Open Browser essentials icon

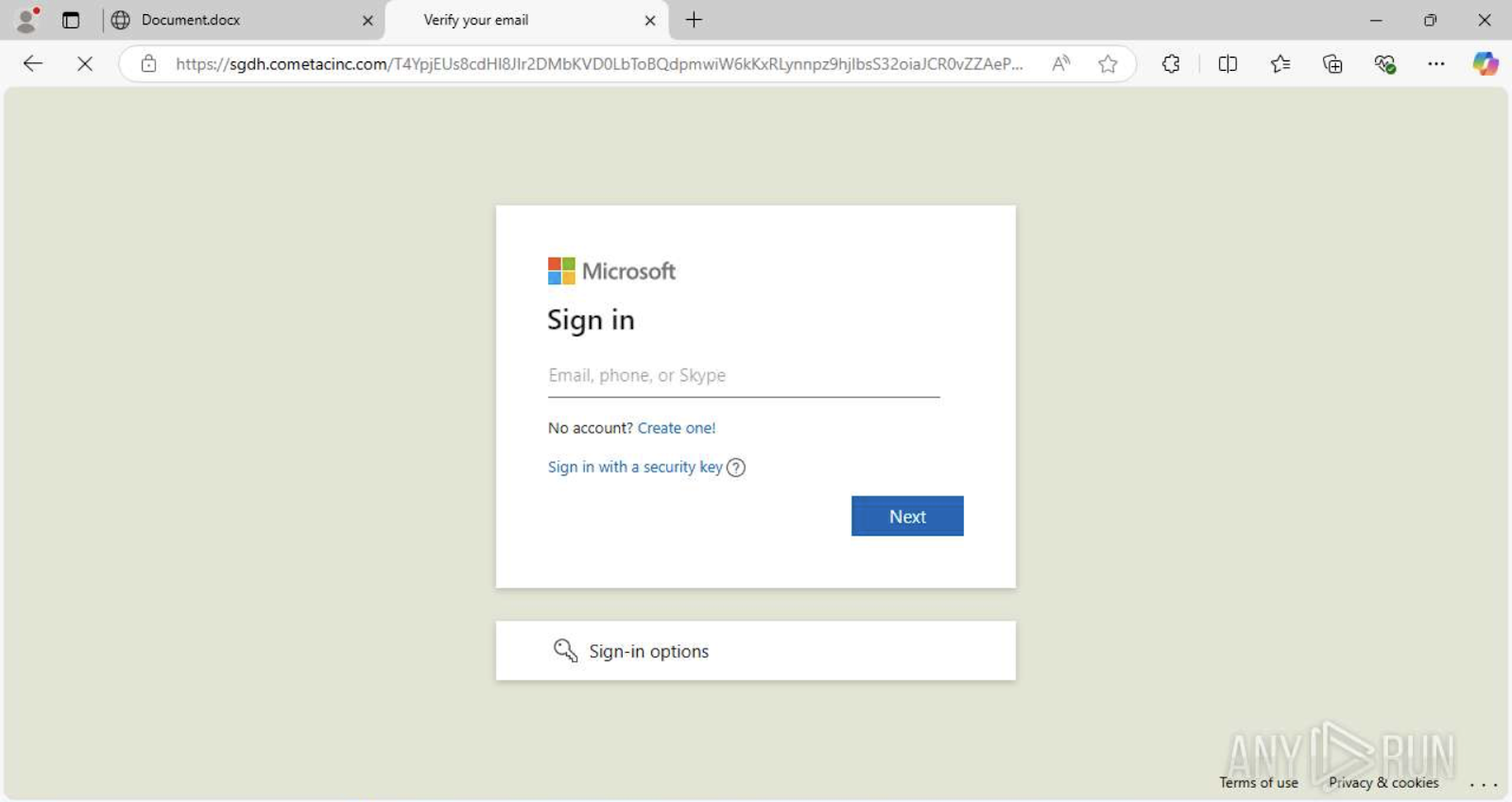(x=1385, y=63)
